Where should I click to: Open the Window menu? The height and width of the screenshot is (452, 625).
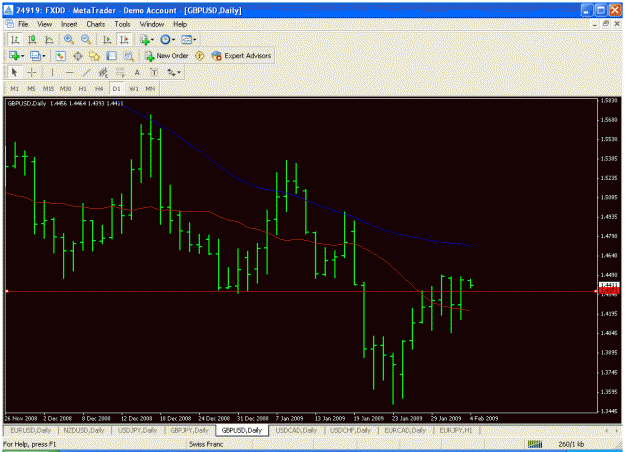click(151, 24)
